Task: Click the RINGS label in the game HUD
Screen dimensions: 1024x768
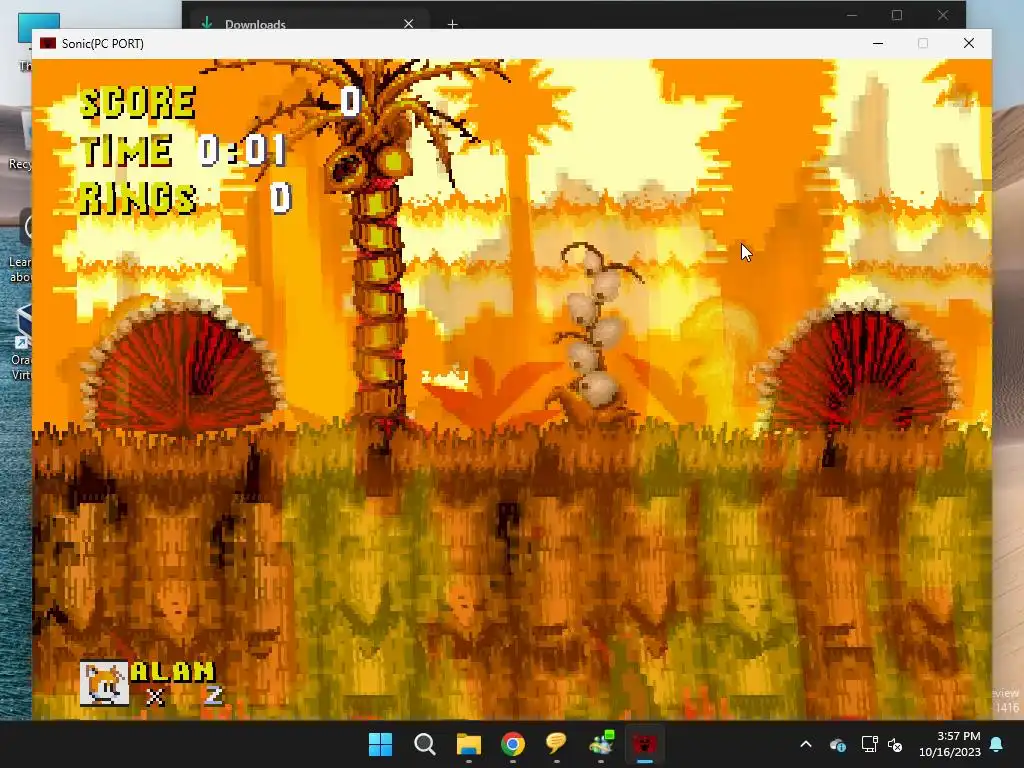Action: click(x=138, y=198)
